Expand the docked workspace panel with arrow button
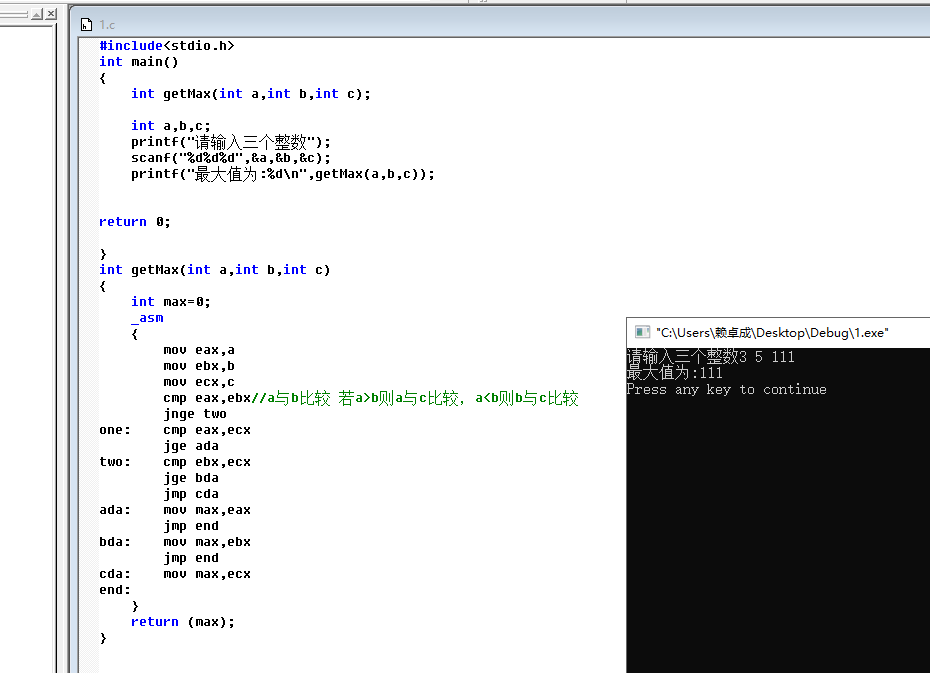930x673 pixels. click(37, 14)
